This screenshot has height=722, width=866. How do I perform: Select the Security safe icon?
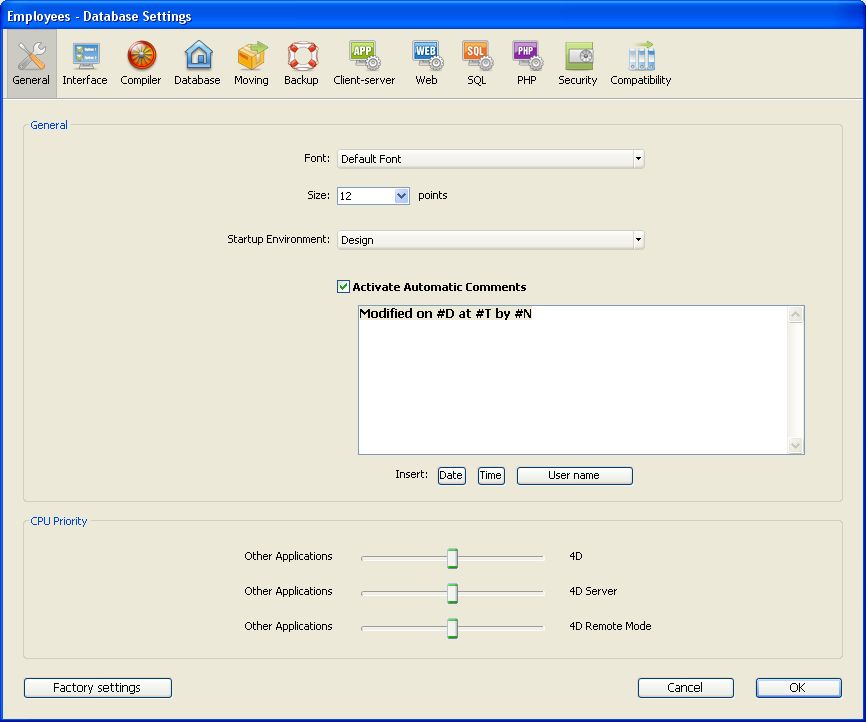[578, 57]
